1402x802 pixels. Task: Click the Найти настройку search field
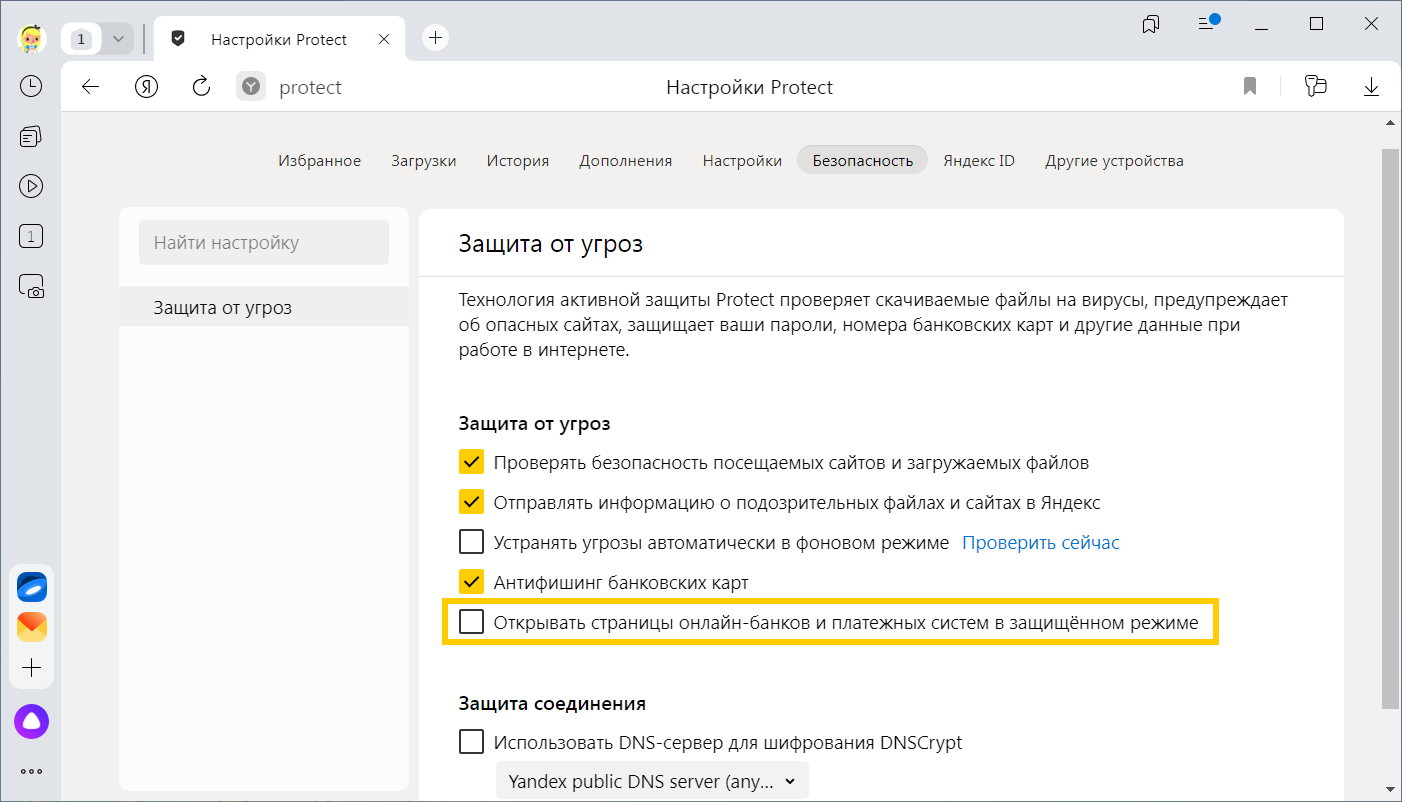(264, 242)
